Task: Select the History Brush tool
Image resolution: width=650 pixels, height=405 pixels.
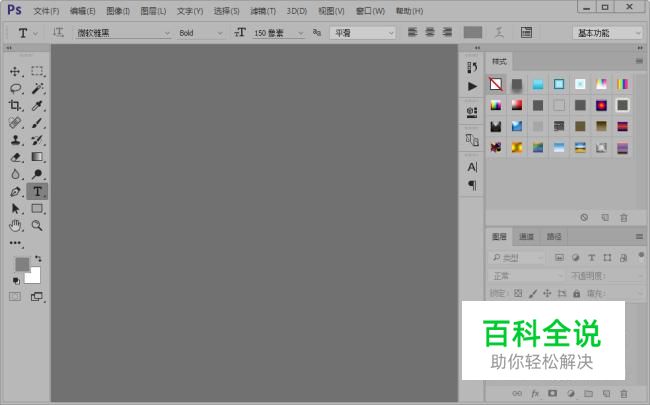Action: point(37,140)
